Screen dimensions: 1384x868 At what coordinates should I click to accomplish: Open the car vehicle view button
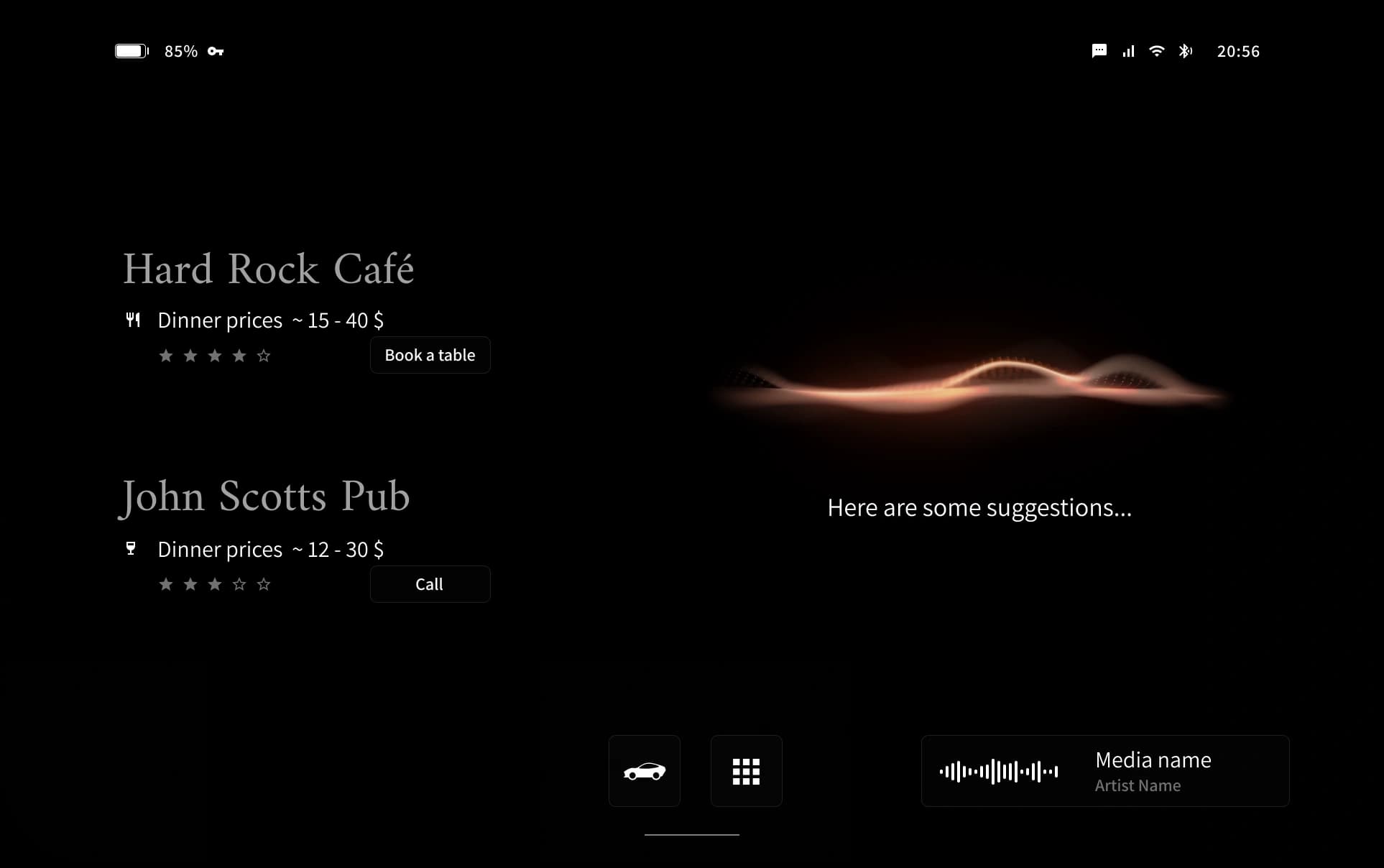(645, 771)
